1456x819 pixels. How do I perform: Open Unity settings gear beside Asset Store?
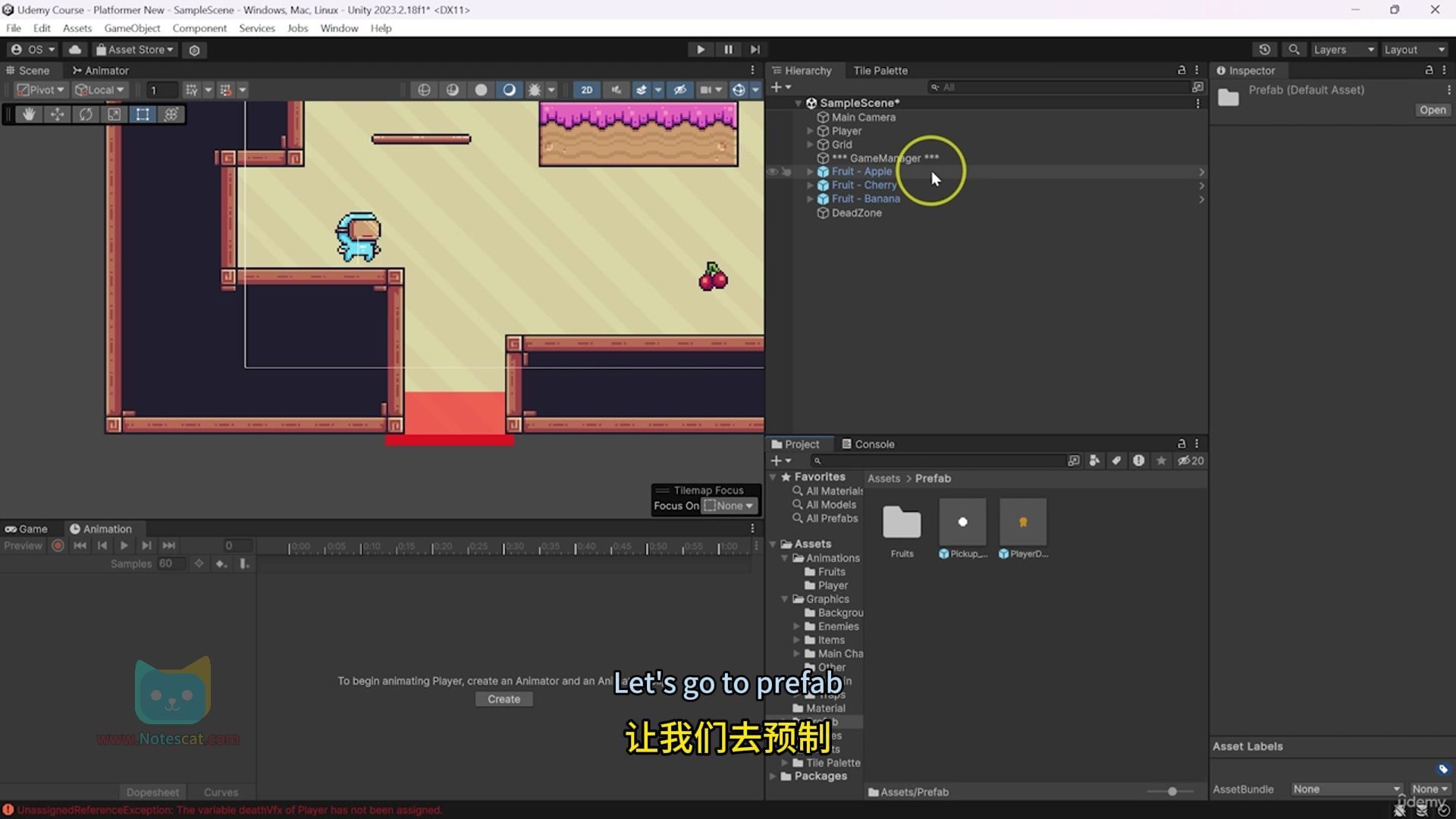click(x=194, y=50)
